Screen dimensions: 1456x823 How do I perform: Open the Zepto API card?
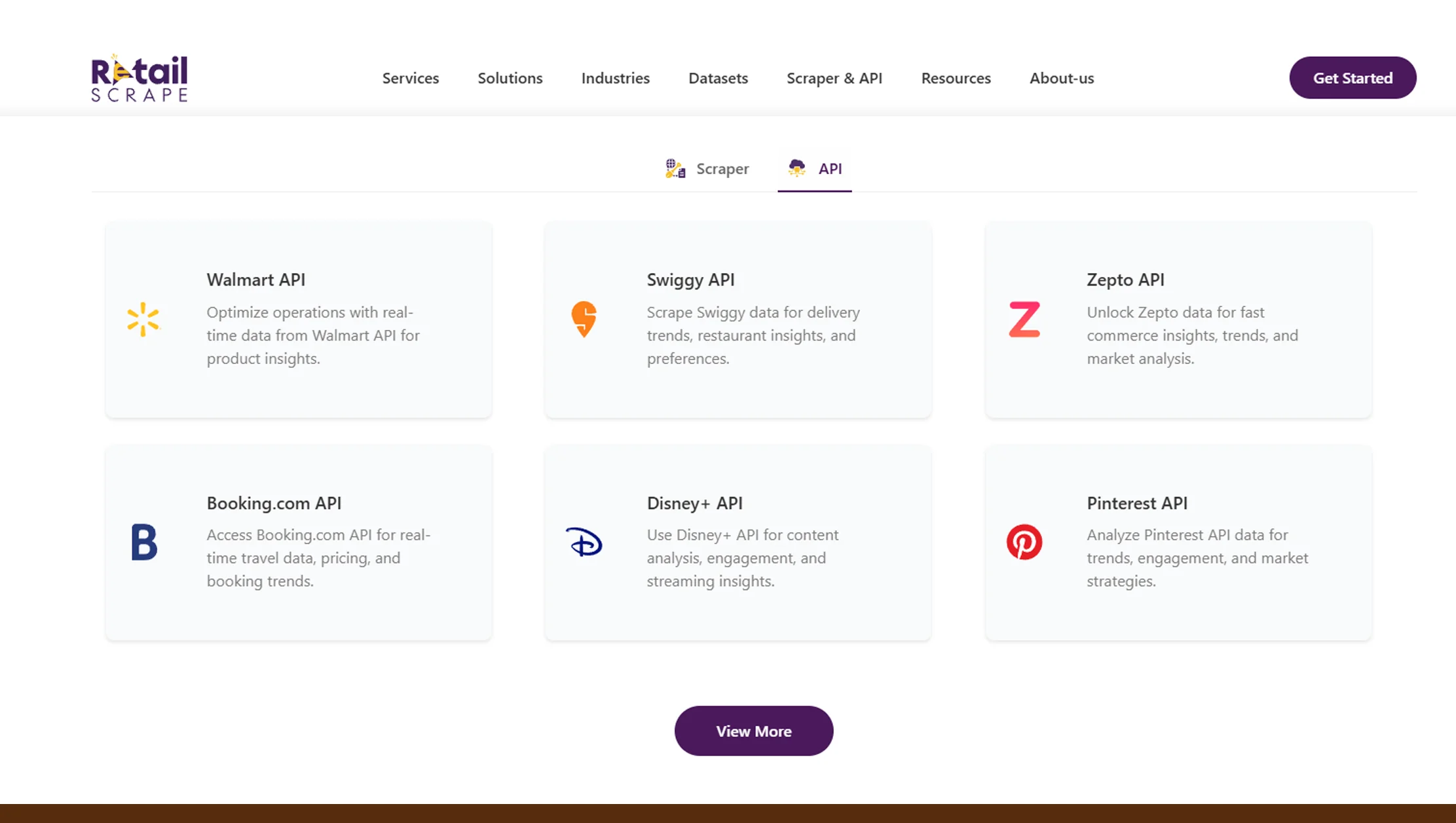click(x=1178, y=320)
